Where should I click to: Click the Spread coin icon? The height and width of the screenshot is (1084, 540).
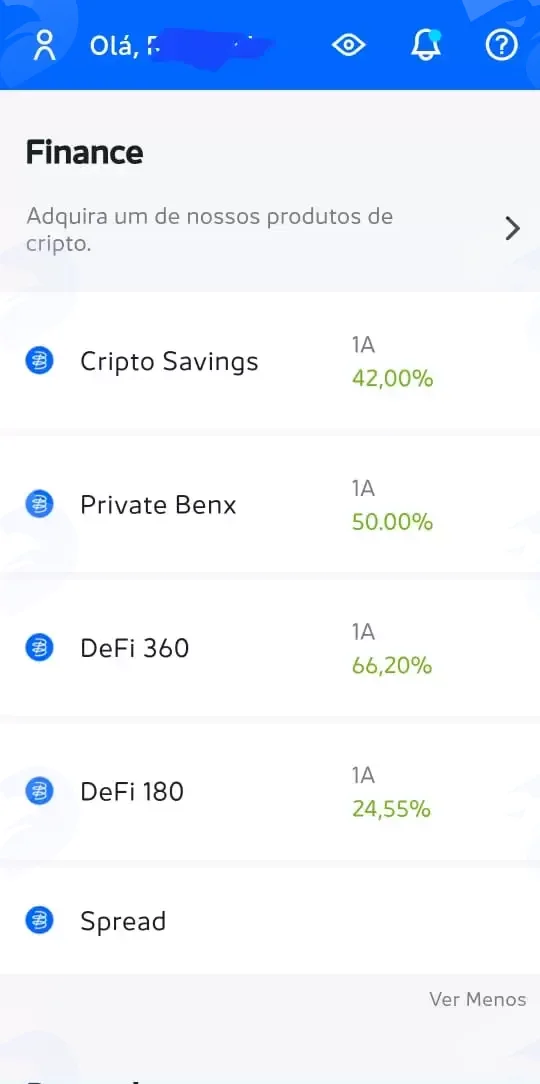pos(39,921)
